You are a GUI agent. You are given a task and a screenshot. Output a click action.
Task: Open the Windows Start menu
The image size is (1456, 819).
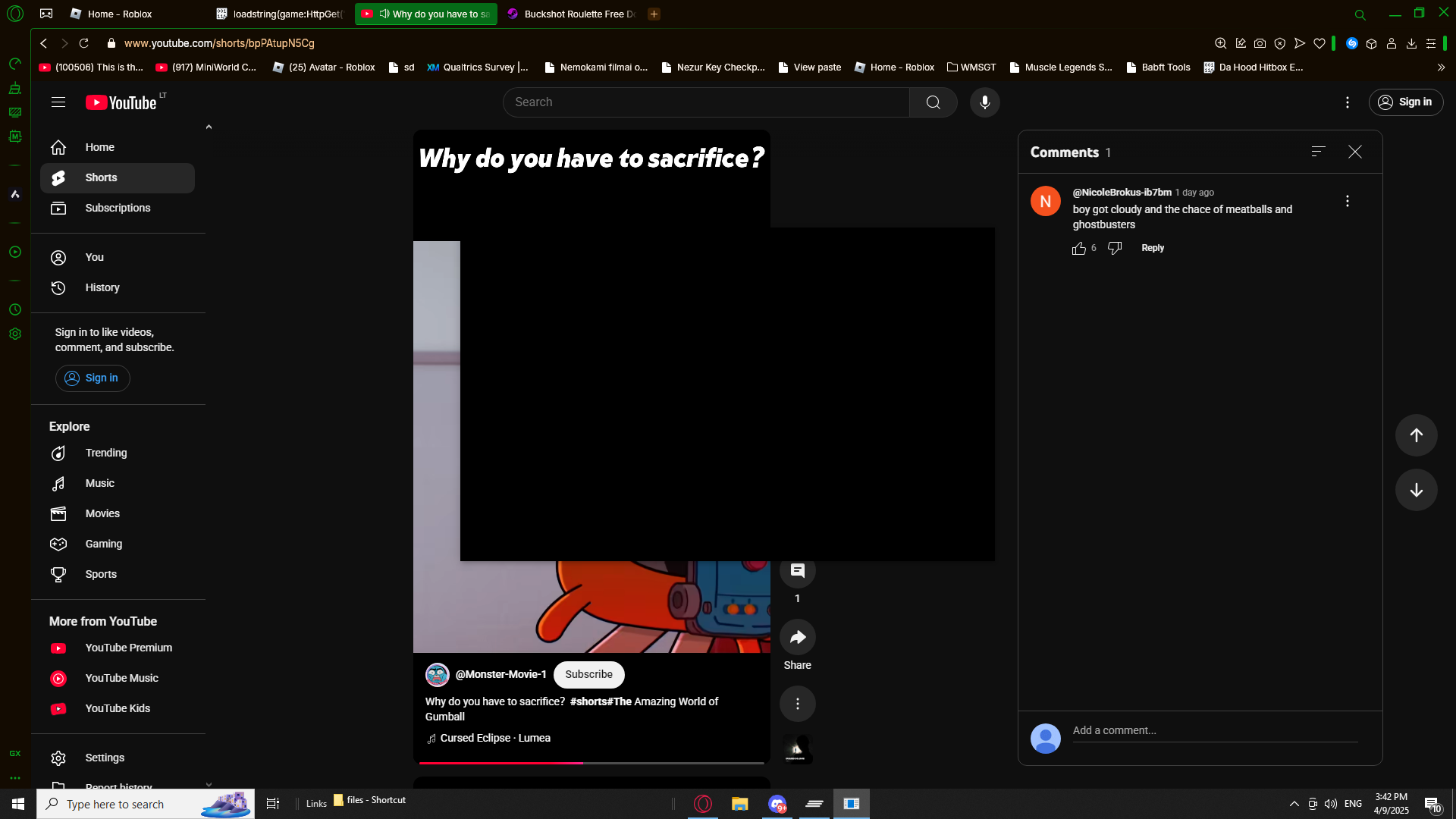pos(18,804)
